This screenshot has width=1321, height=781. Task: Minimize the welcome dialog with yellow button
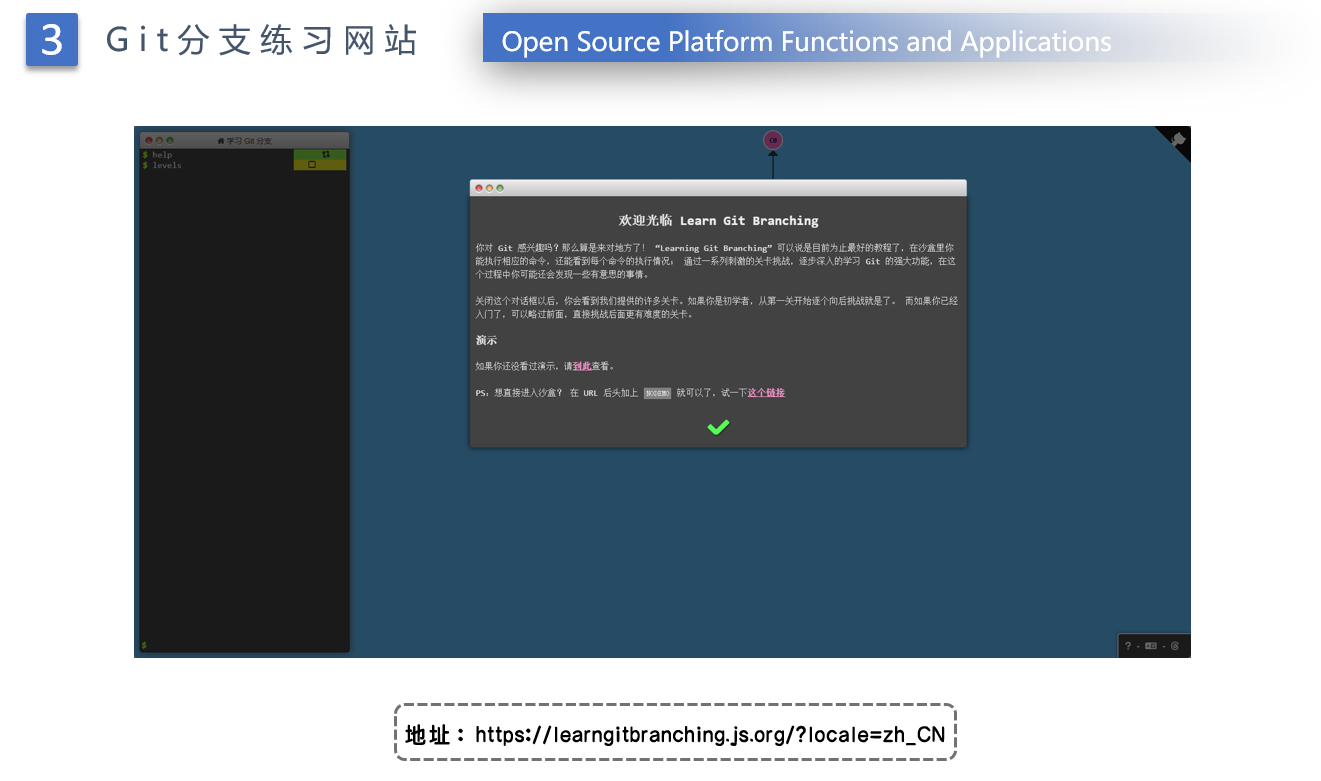pos(489,188)
